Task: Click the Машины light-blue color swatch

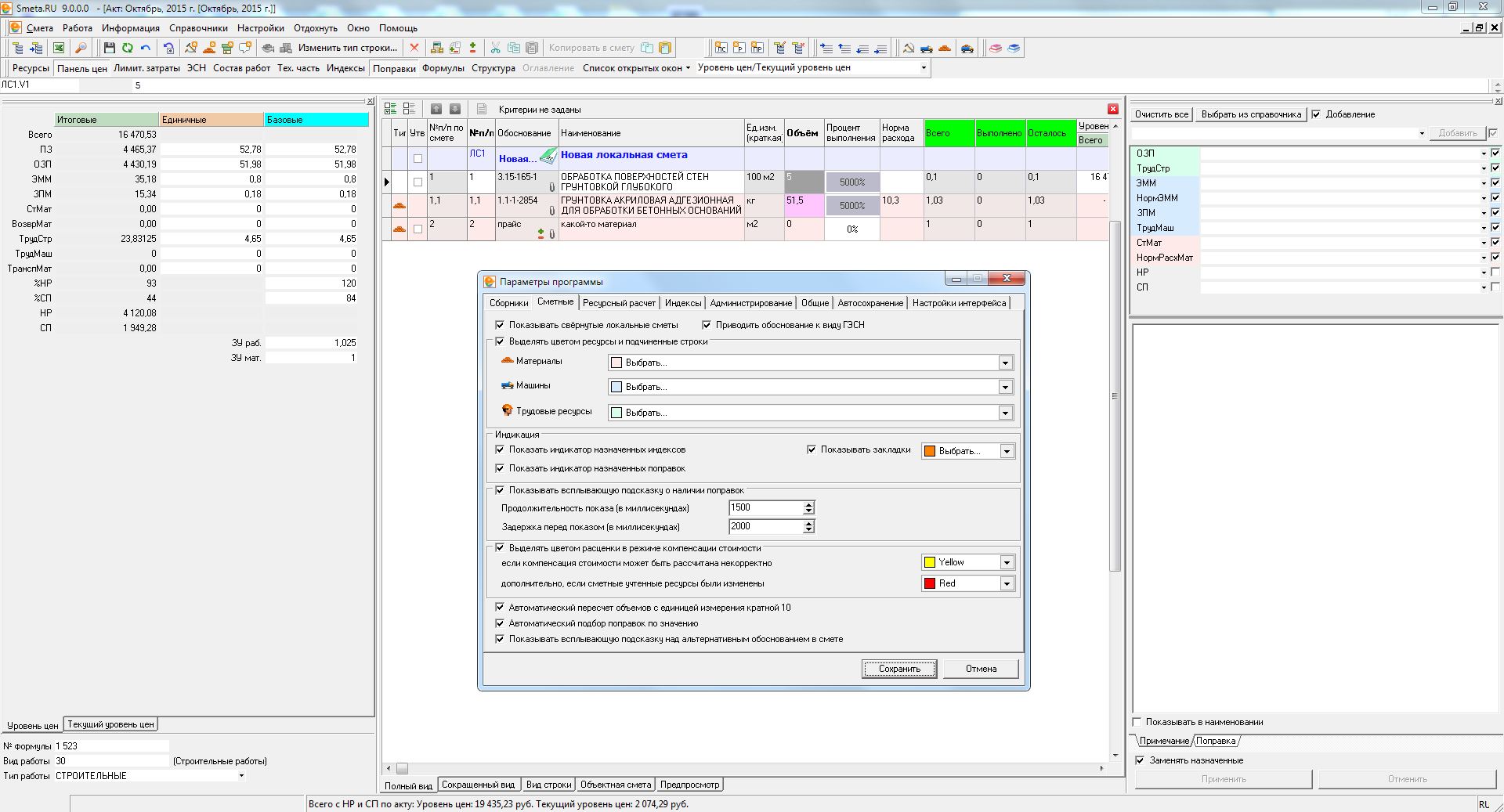Action: point(616,387)
